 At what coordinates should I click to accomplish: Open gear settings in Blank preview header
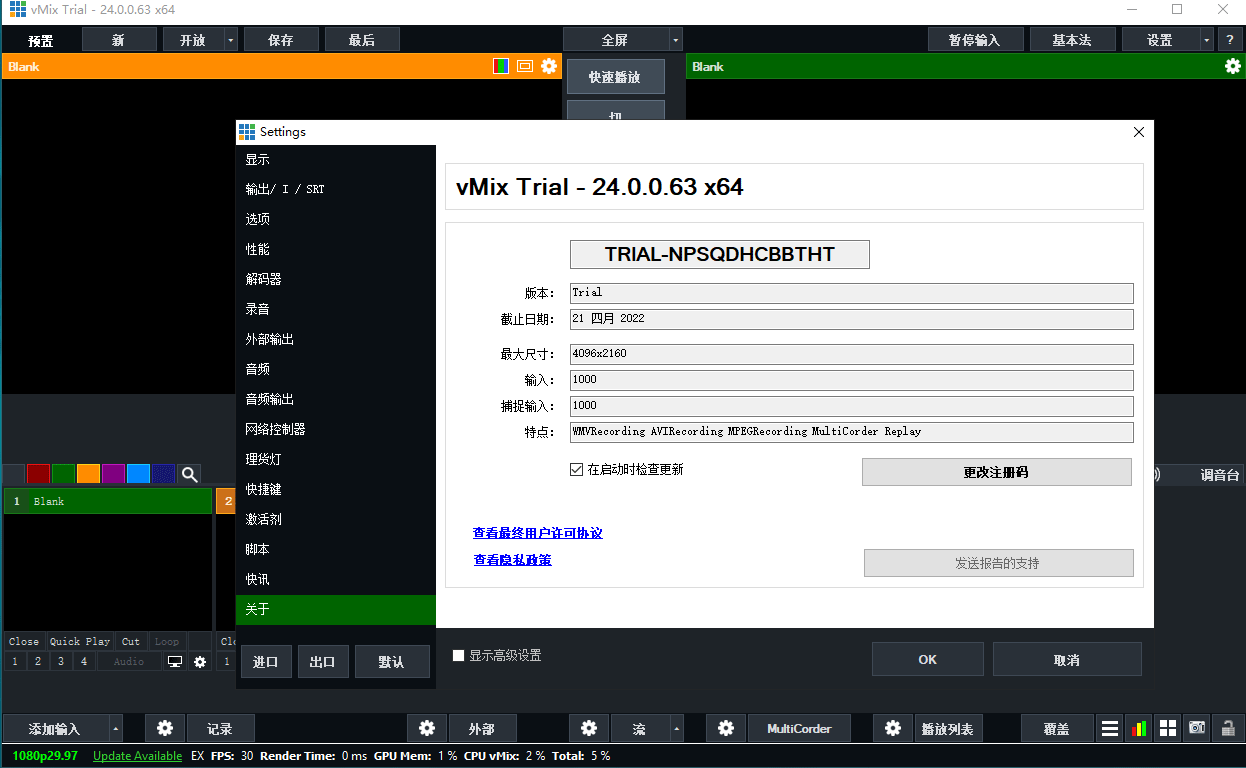pos(549,66)
